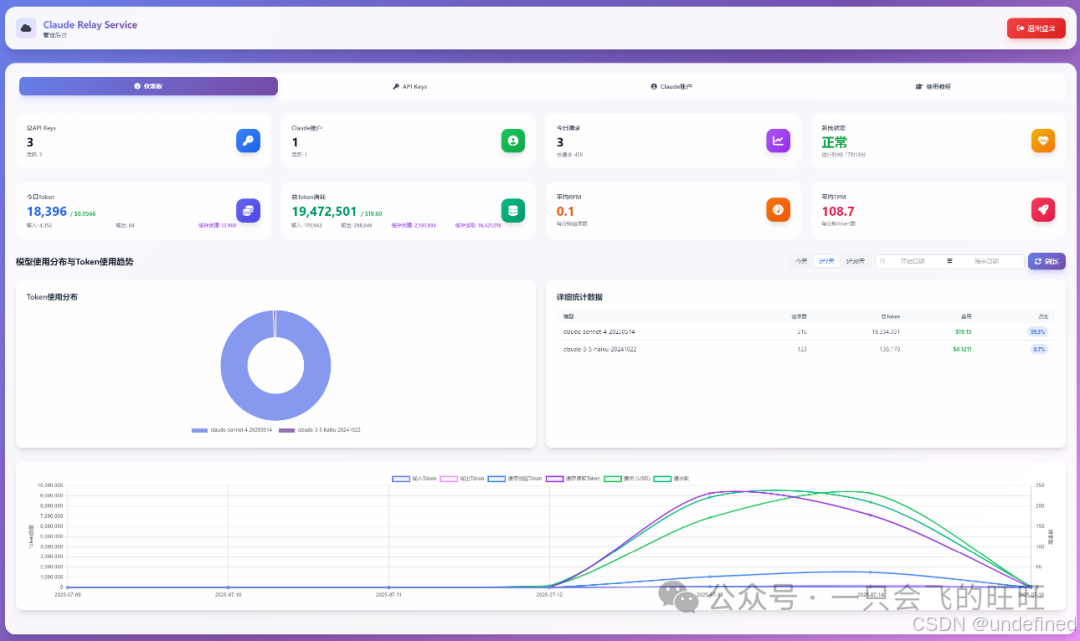
Task: Click the 2025-07-12 label on chart axis
Action: pyautogui.click(x=549, y=595)
